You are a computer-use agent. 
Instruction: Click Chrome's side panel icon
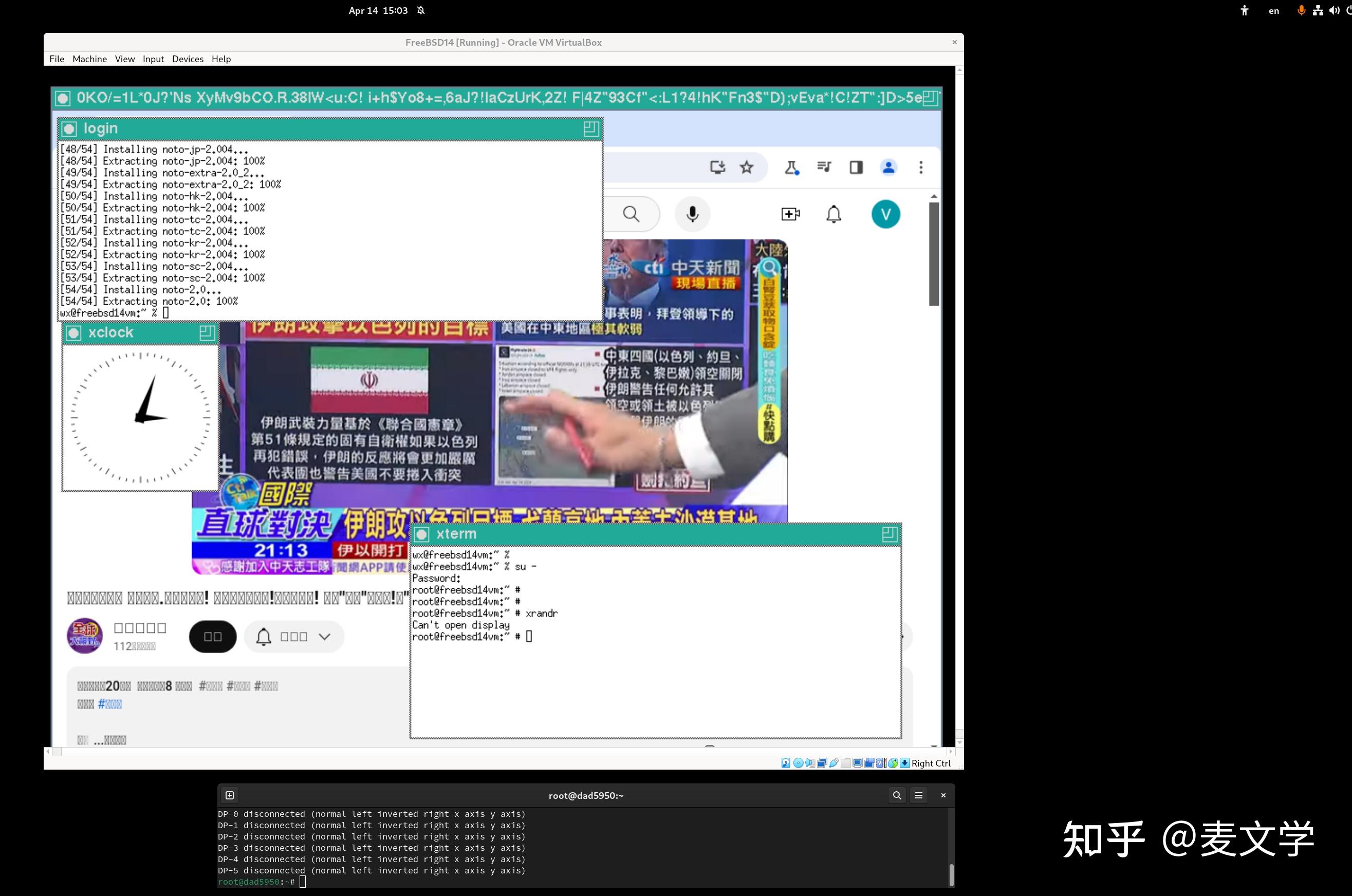coord(856,167)
